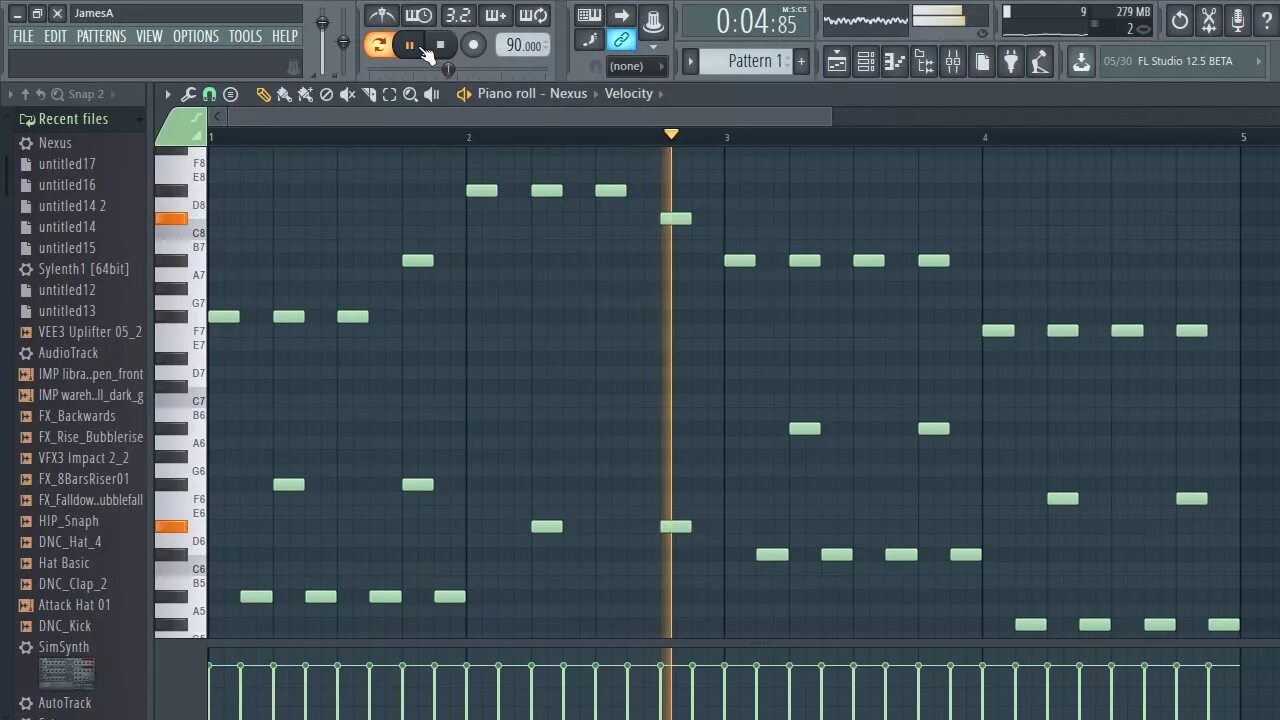Open the PATTERNS menu

[x=101, y=36]
